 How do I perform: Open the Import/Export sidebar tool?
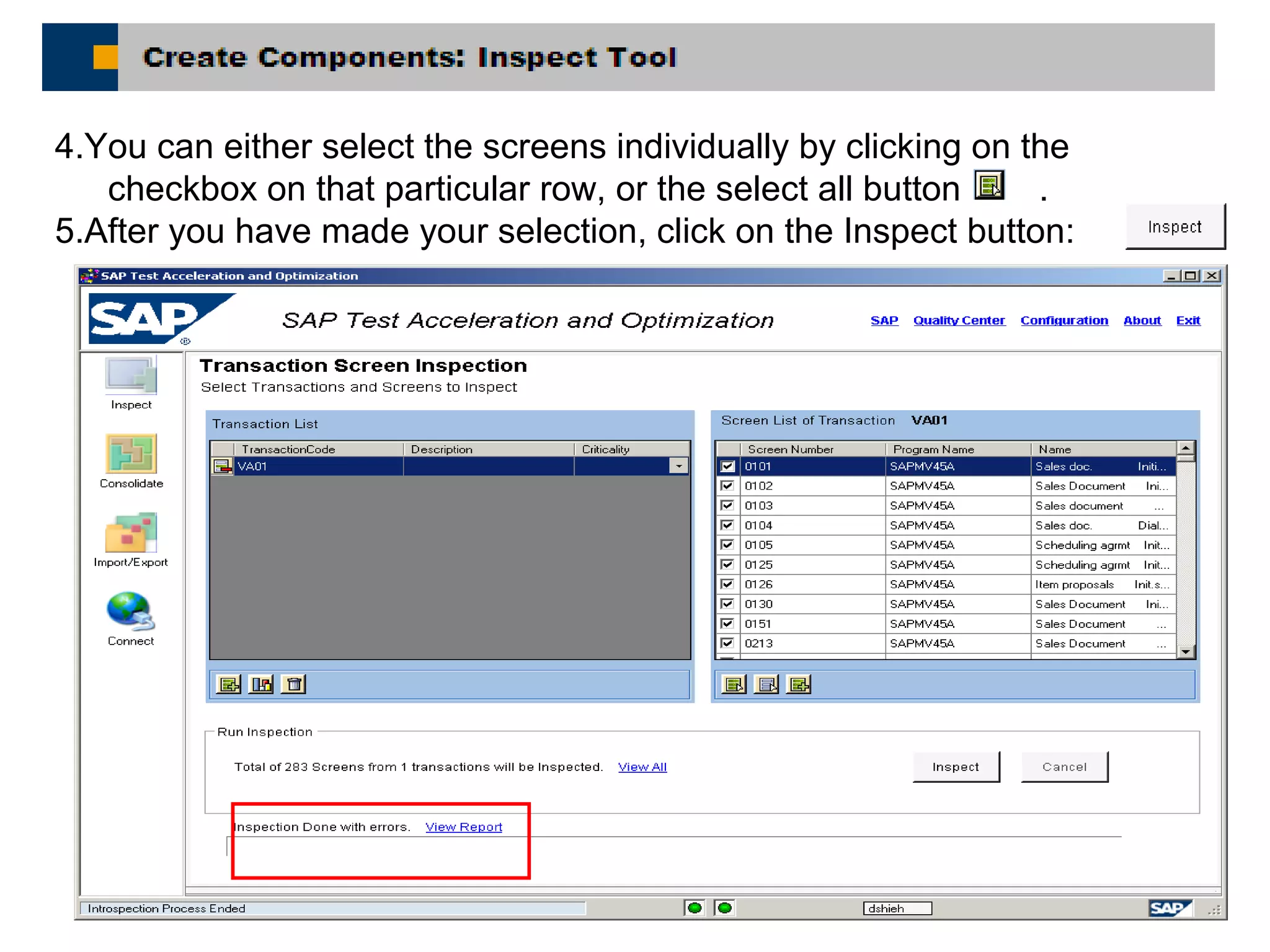[131, 540]
